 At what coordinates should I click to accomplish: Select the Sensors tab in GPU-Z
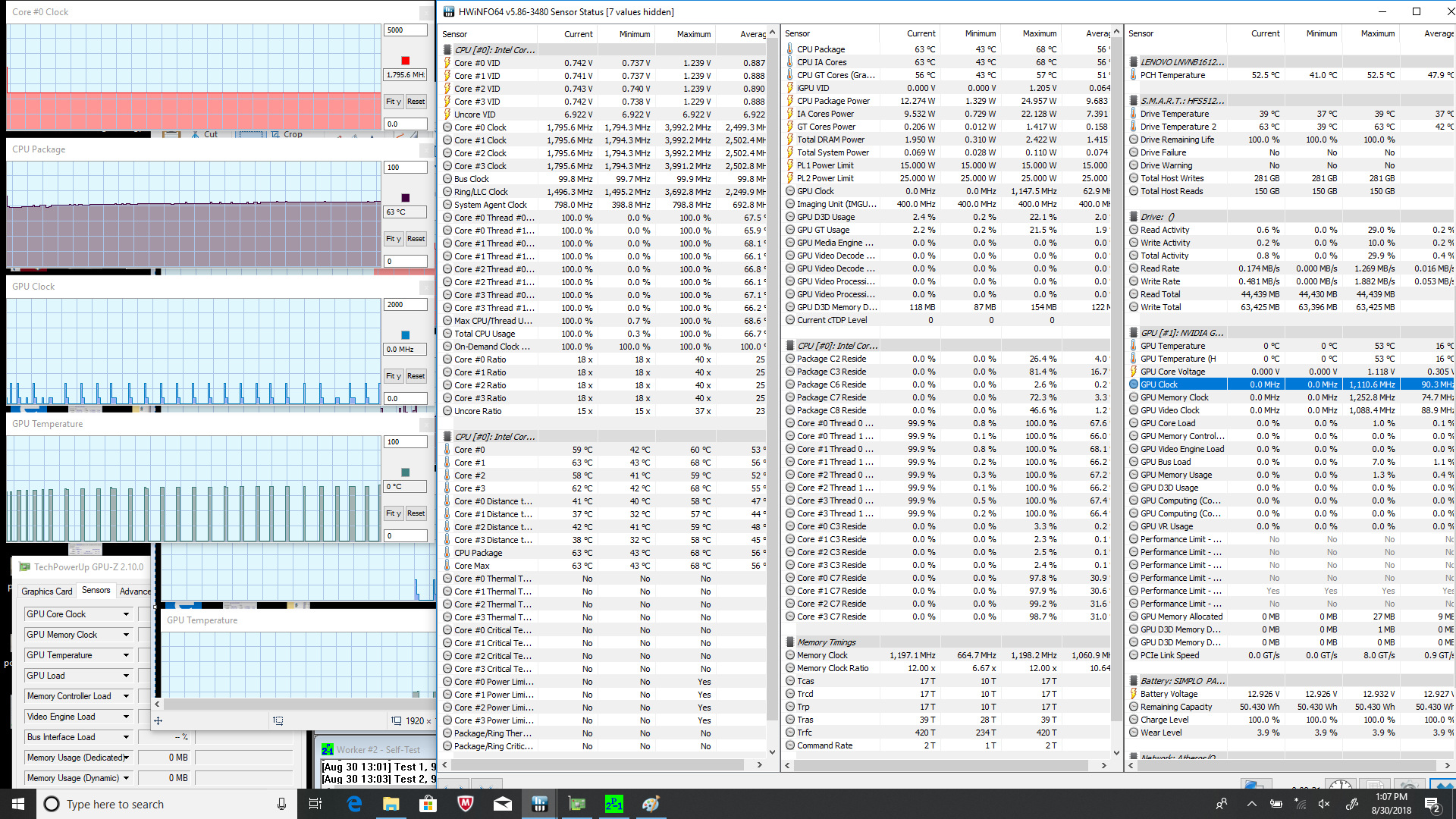tap(96, 590)
